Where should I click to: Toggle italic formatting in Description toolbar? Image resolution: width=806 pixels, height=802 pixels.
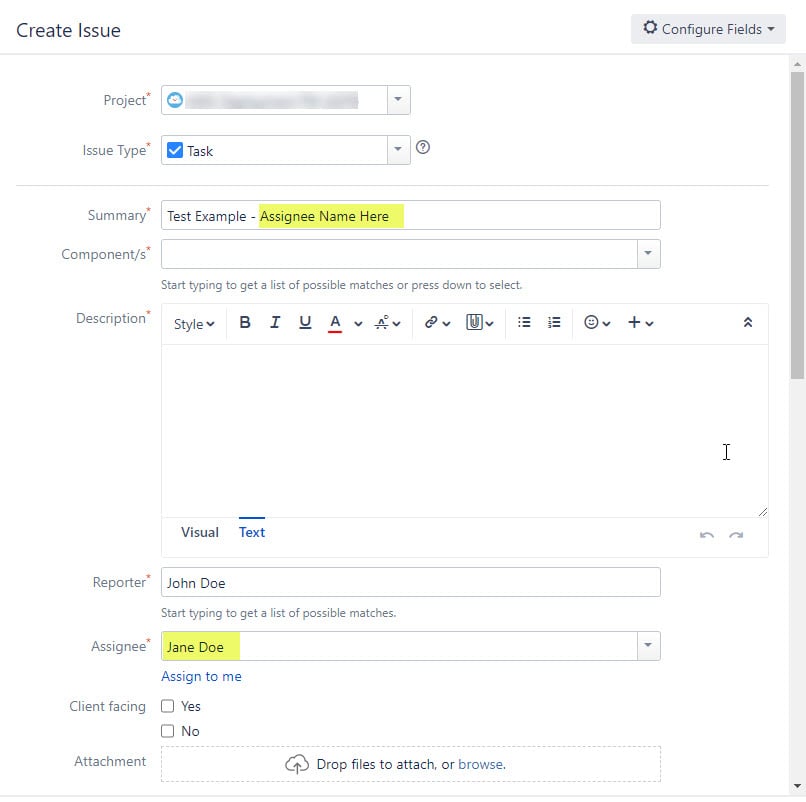click(275, 323)
